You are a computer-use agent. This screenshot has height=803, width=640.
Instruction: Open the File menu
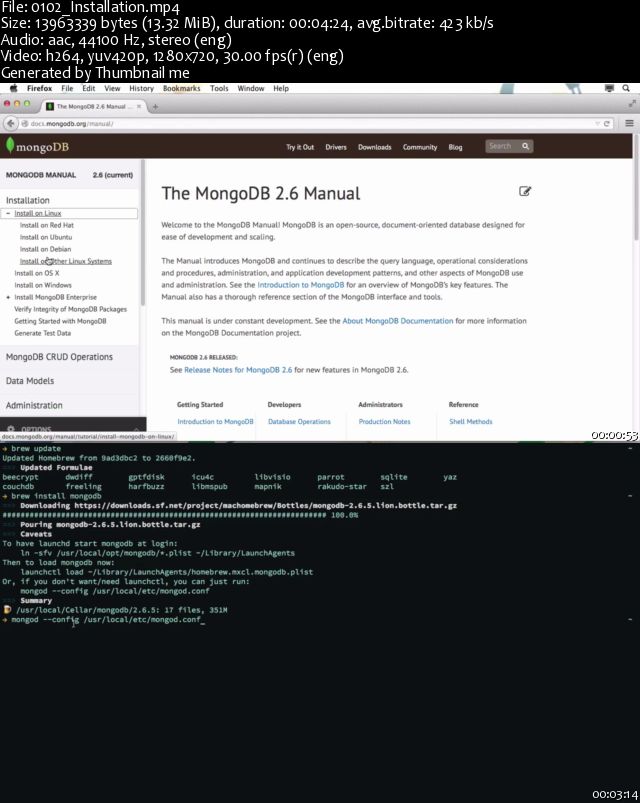(67, 88)
